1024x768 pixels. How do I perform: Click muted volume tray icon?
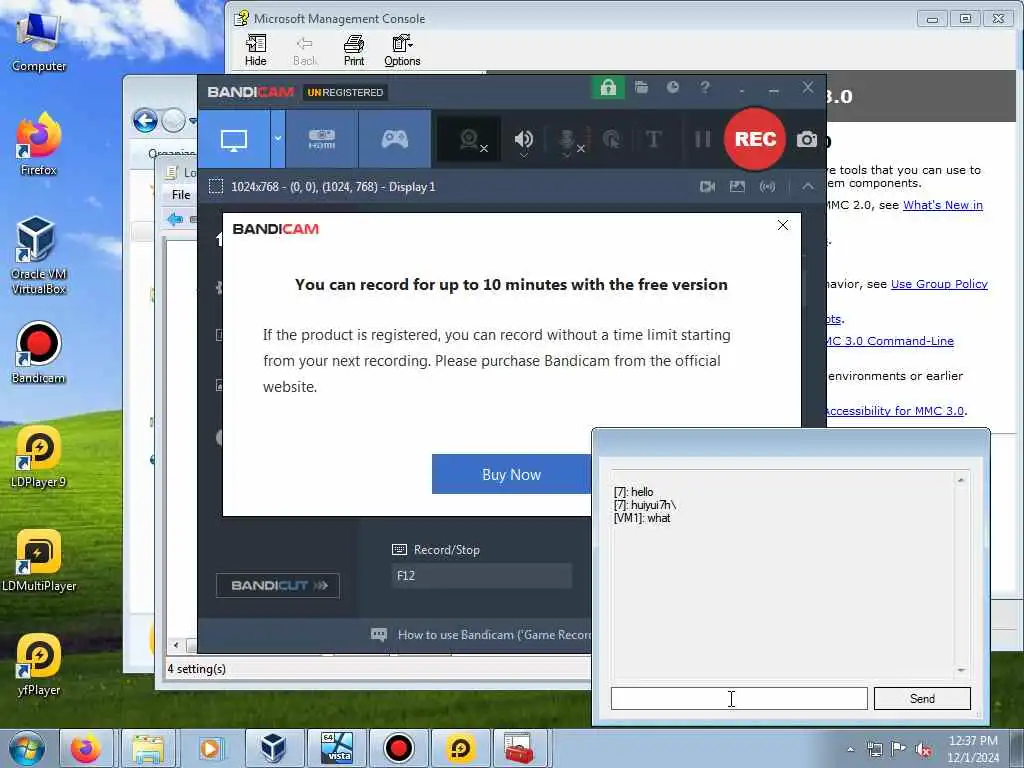(x=923, y=749)
